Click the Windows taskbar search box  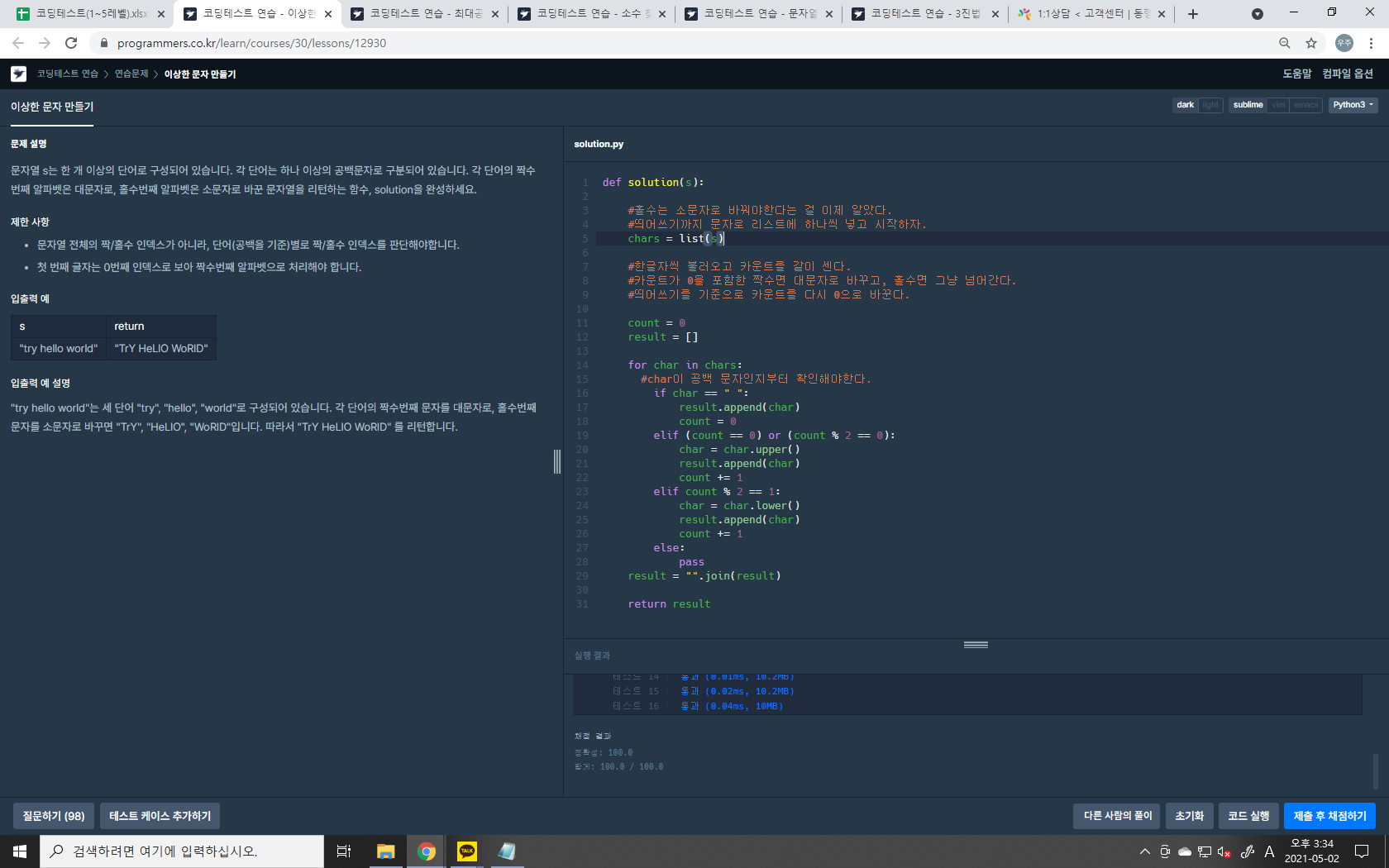[x=182, y=851]
